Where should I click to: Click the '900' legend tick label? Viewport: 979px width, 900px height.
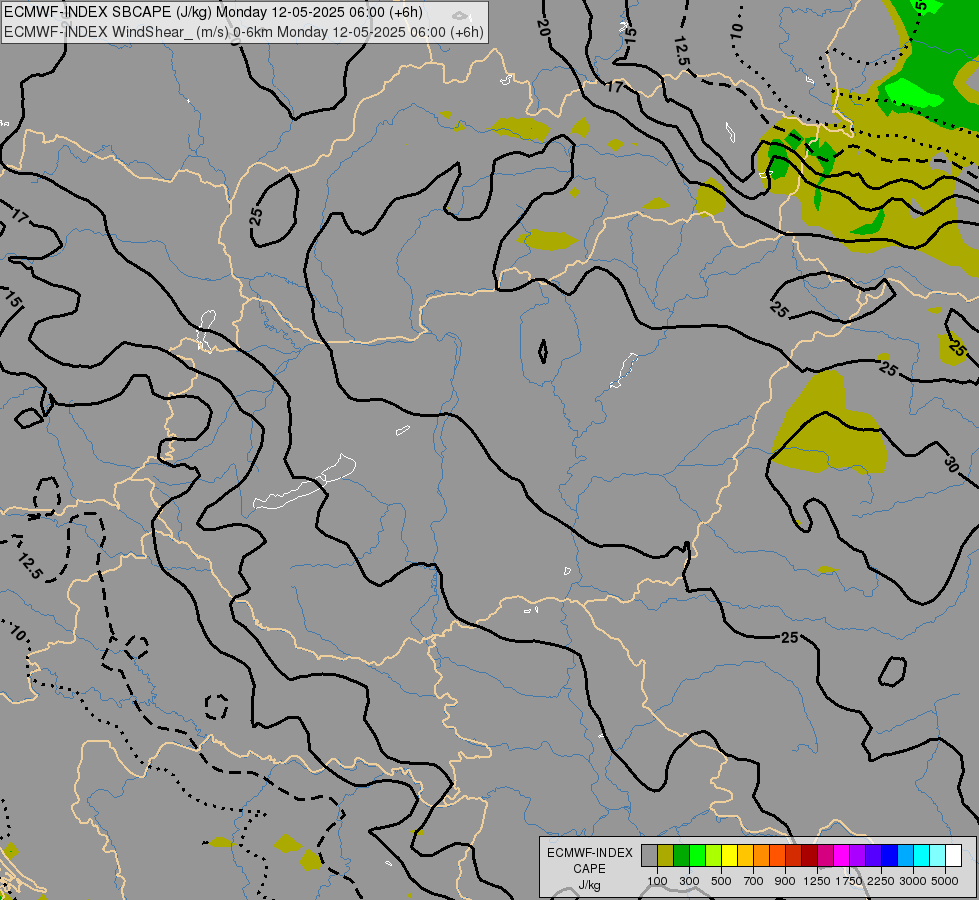785,881
